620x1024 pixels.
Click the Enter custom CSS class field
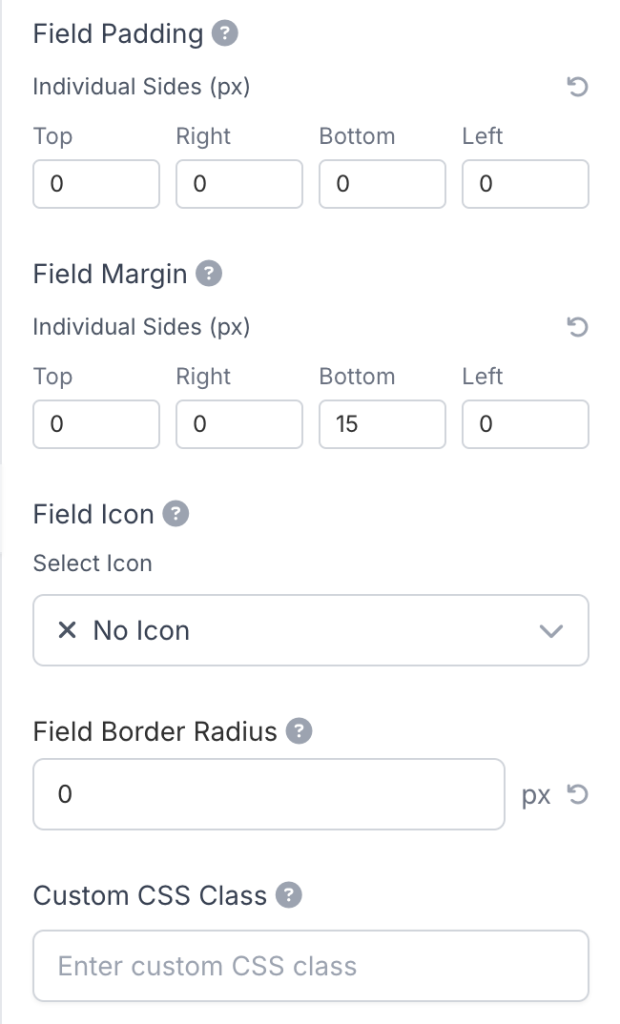[310, 966]
